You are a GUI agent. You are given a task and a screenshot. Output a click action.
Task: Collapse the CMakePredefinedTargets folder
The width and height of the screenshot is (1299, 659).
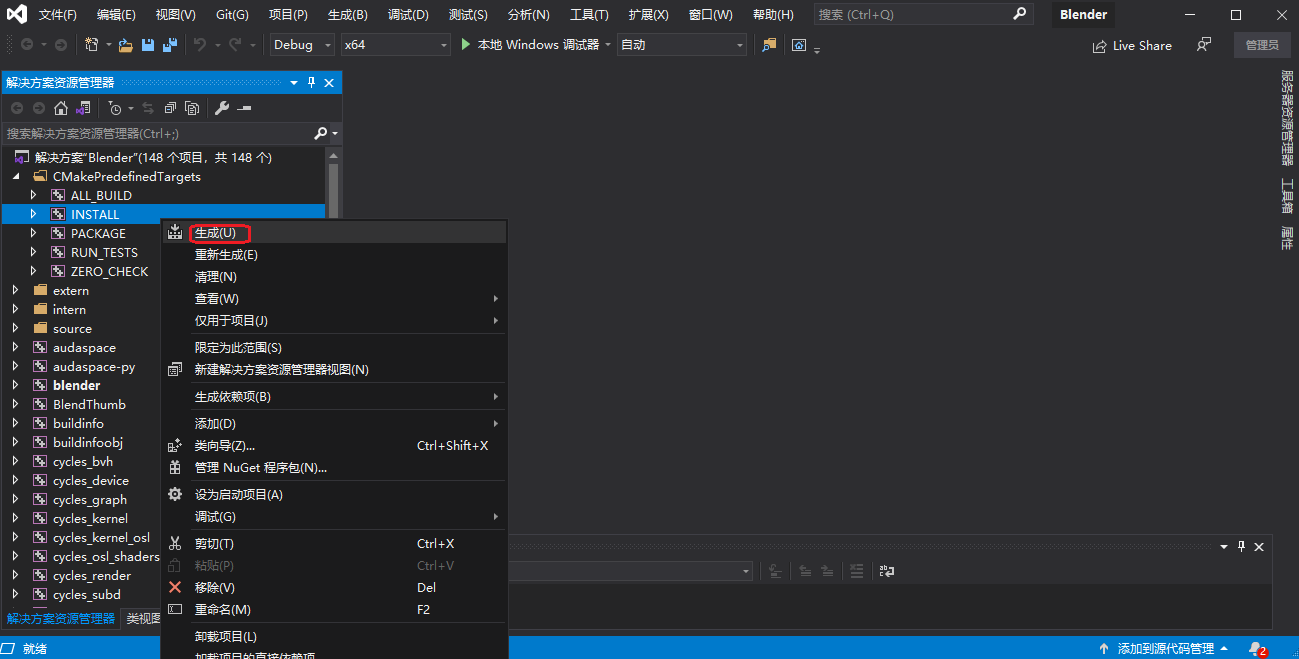tap(15, 176)
